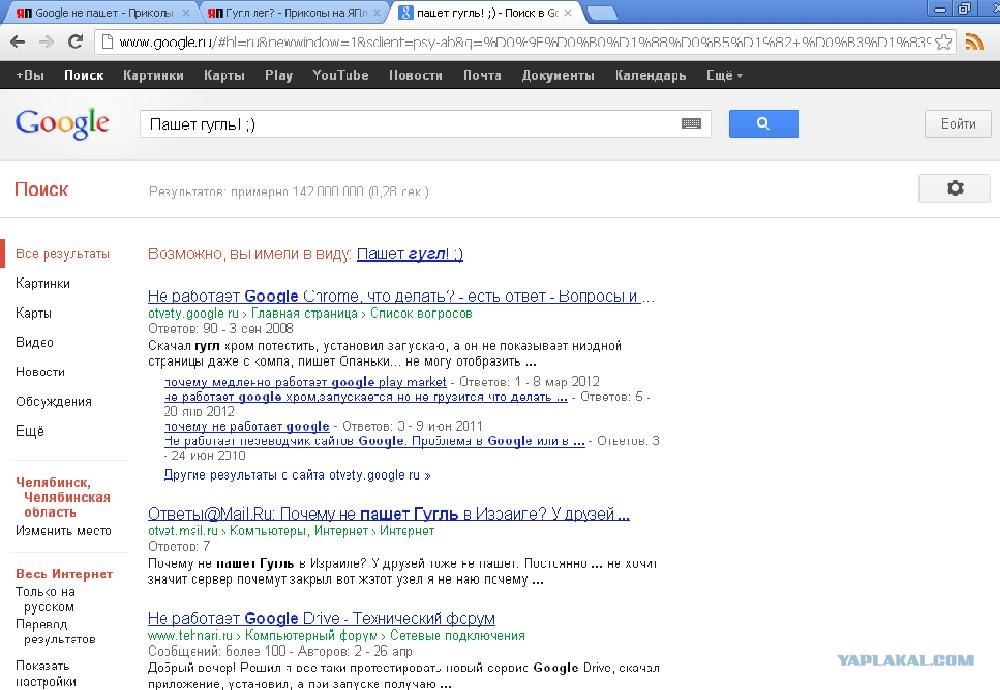The image size is (1000, 690).
Task: Expand 'Показать настройки' in sidebar
Action: (46, 673)
